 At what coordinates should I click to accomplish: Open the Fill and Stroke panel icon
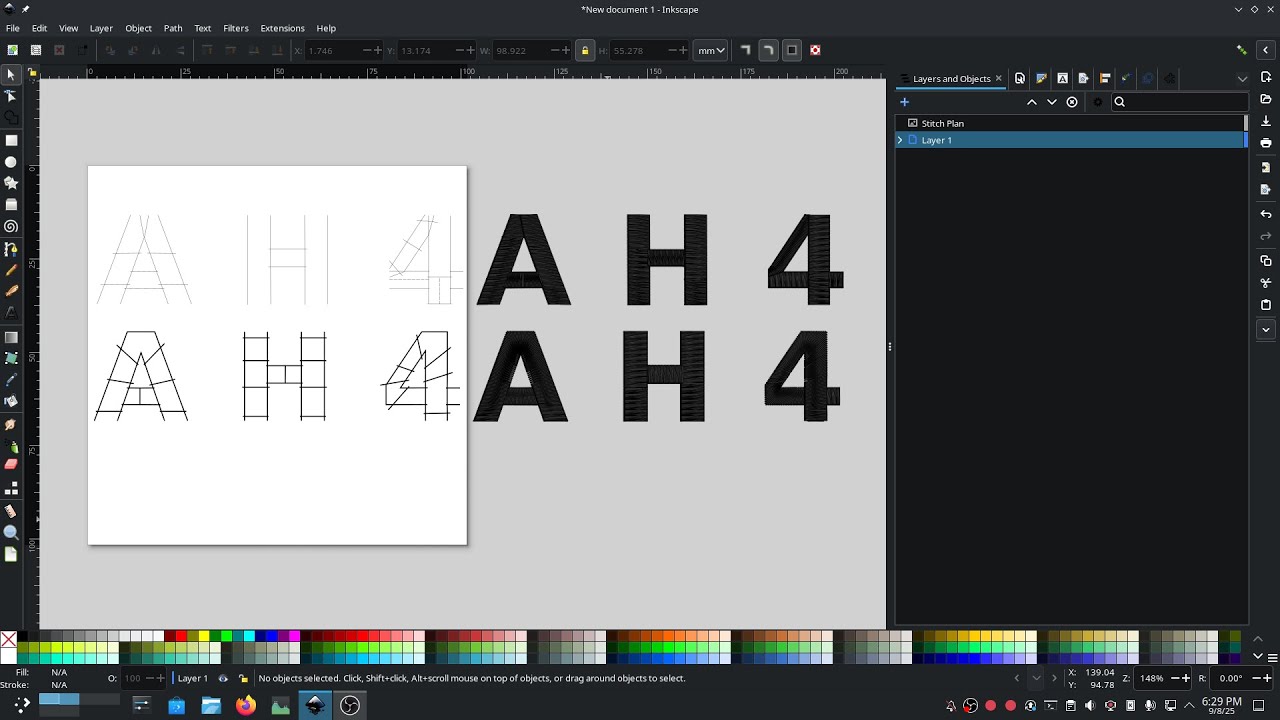pyautogui.click(x=1041, y=78)
